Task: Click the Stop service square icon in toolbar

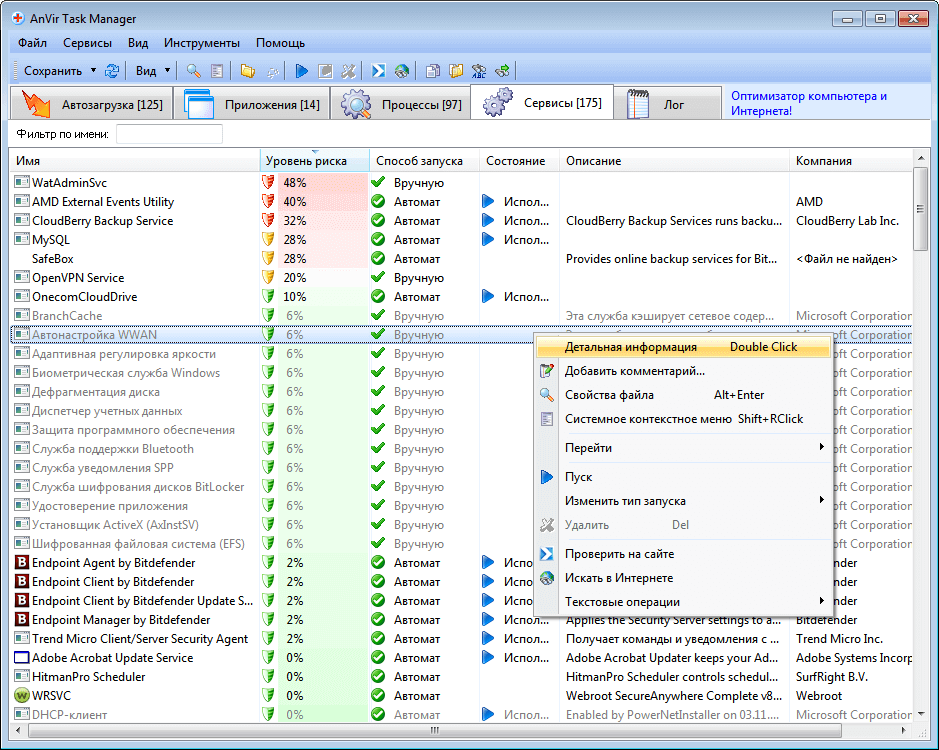Action: click(x=325, y=71)
